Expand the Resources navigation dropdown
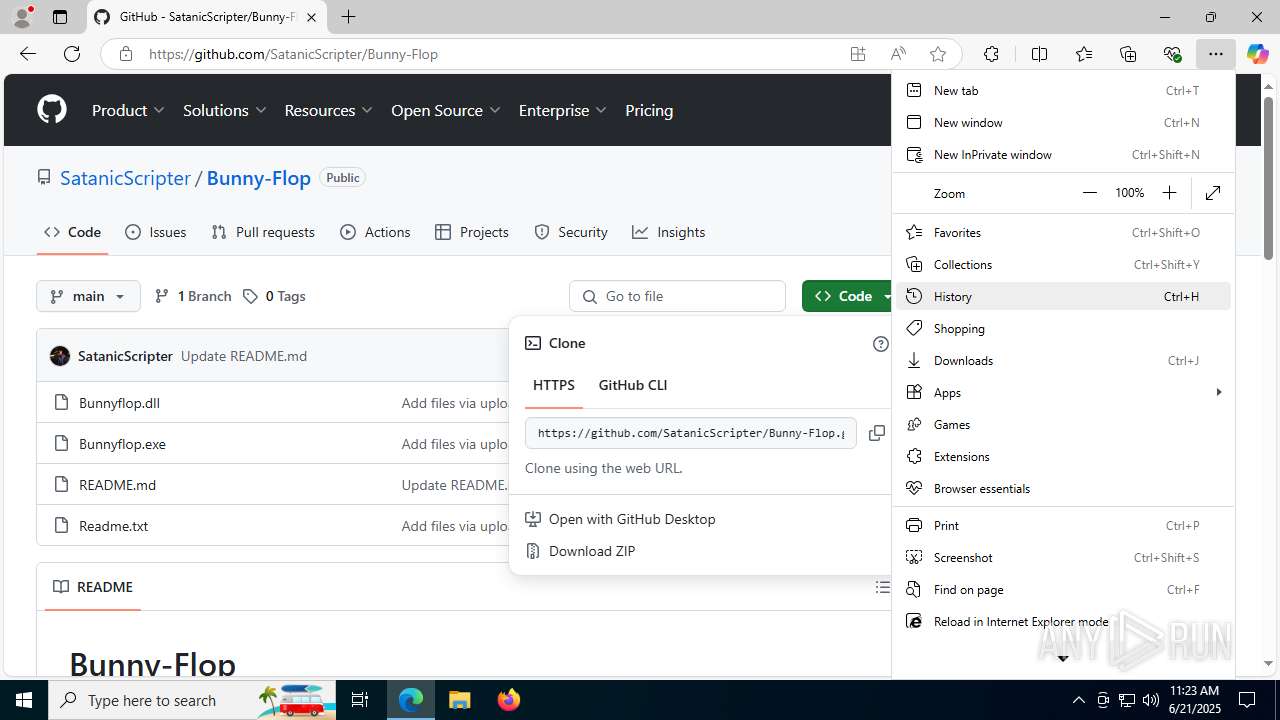Screen dimensions: 1280x720 [x=328, y=110]
